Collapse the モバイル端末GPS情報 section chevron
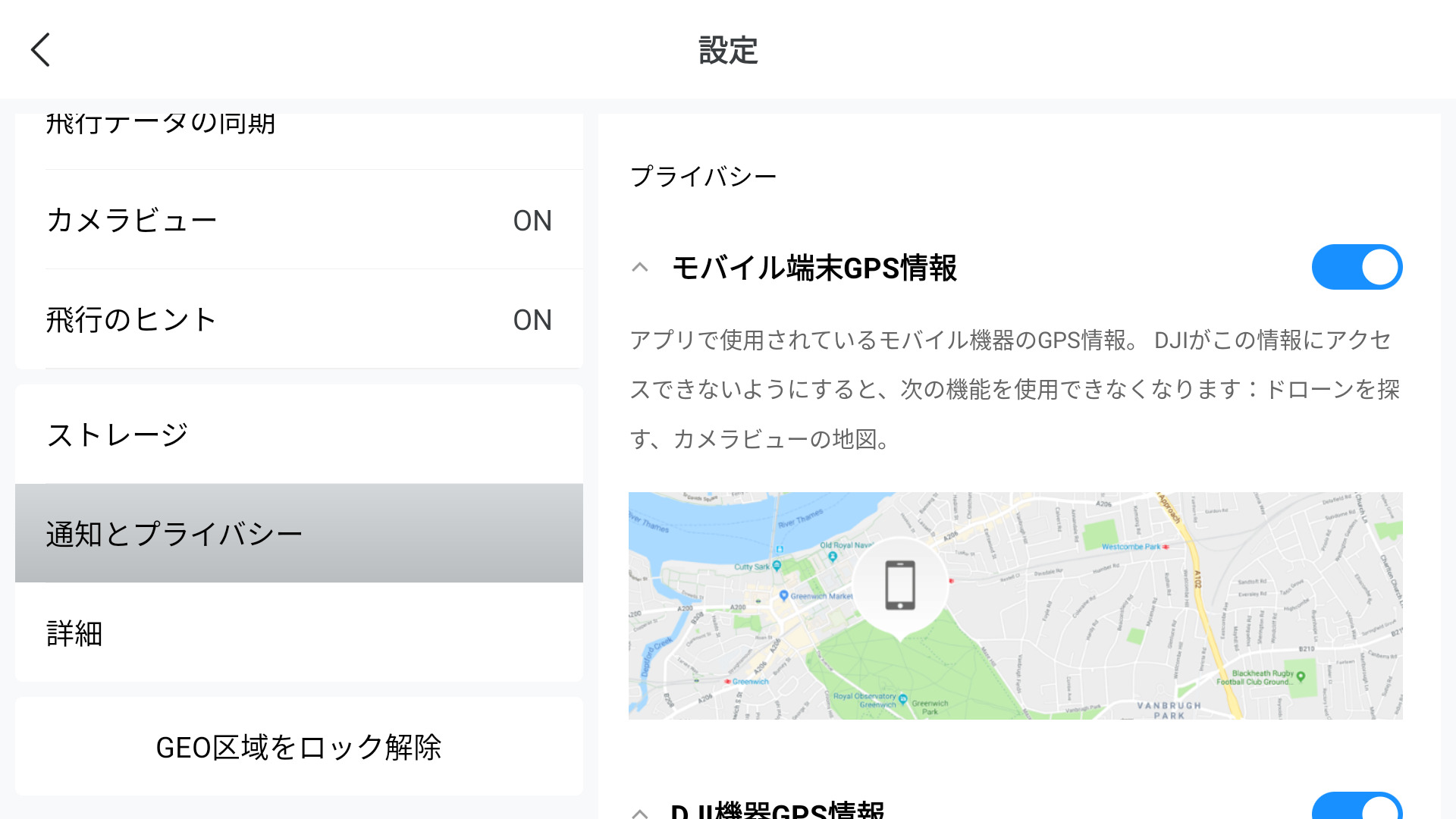 coord(640,268)
